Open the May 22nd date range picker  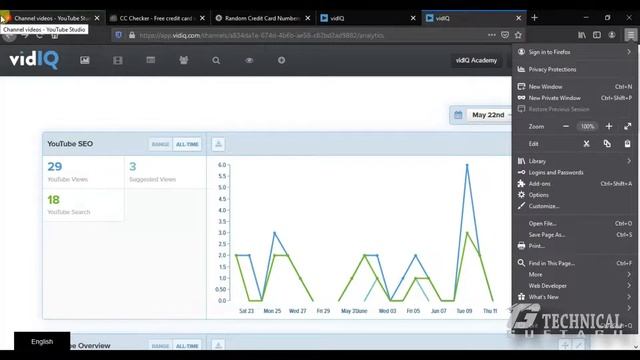488,115
